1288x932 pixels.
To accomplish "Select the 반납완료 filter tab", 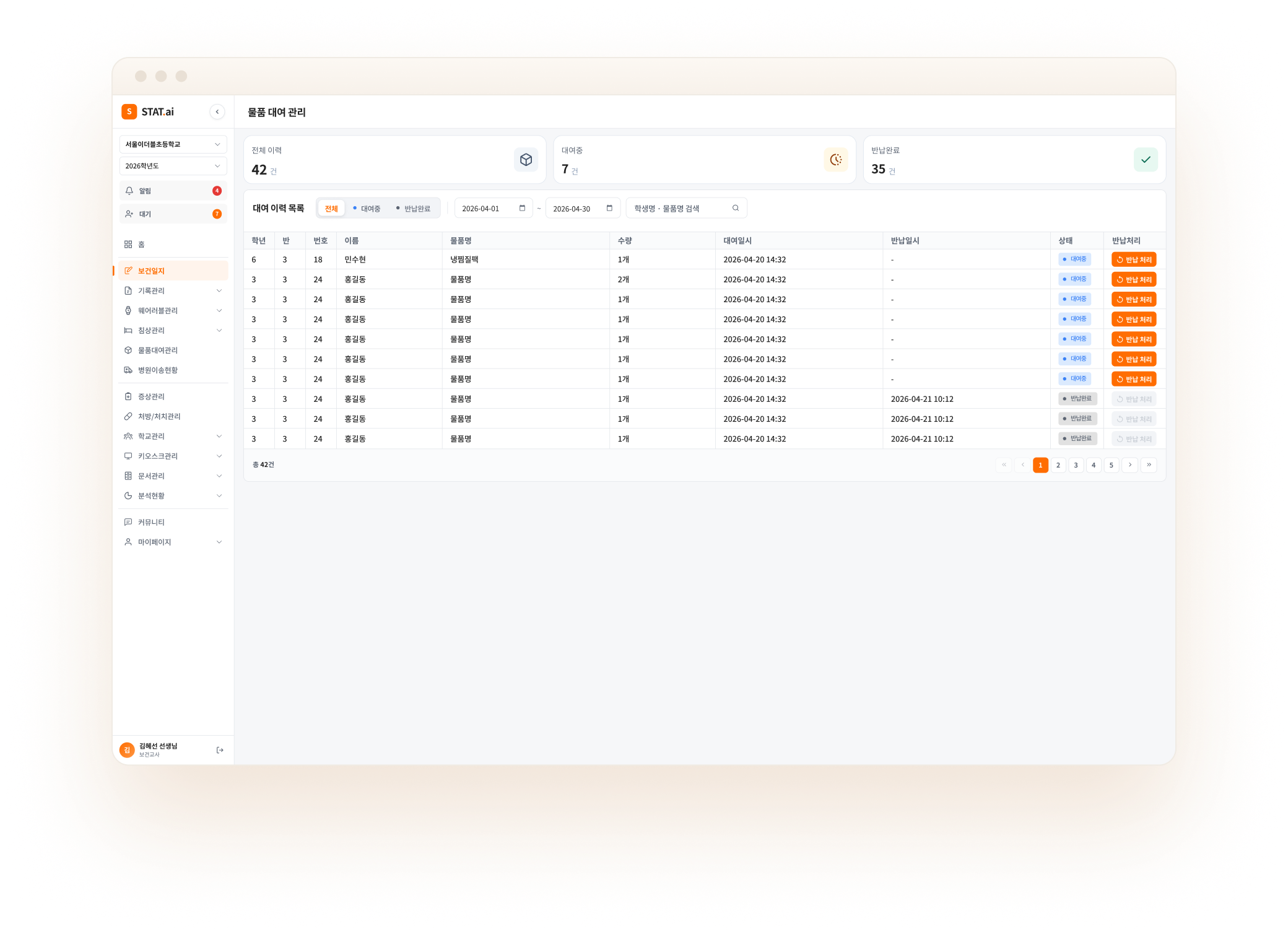I will click(413, 209).
